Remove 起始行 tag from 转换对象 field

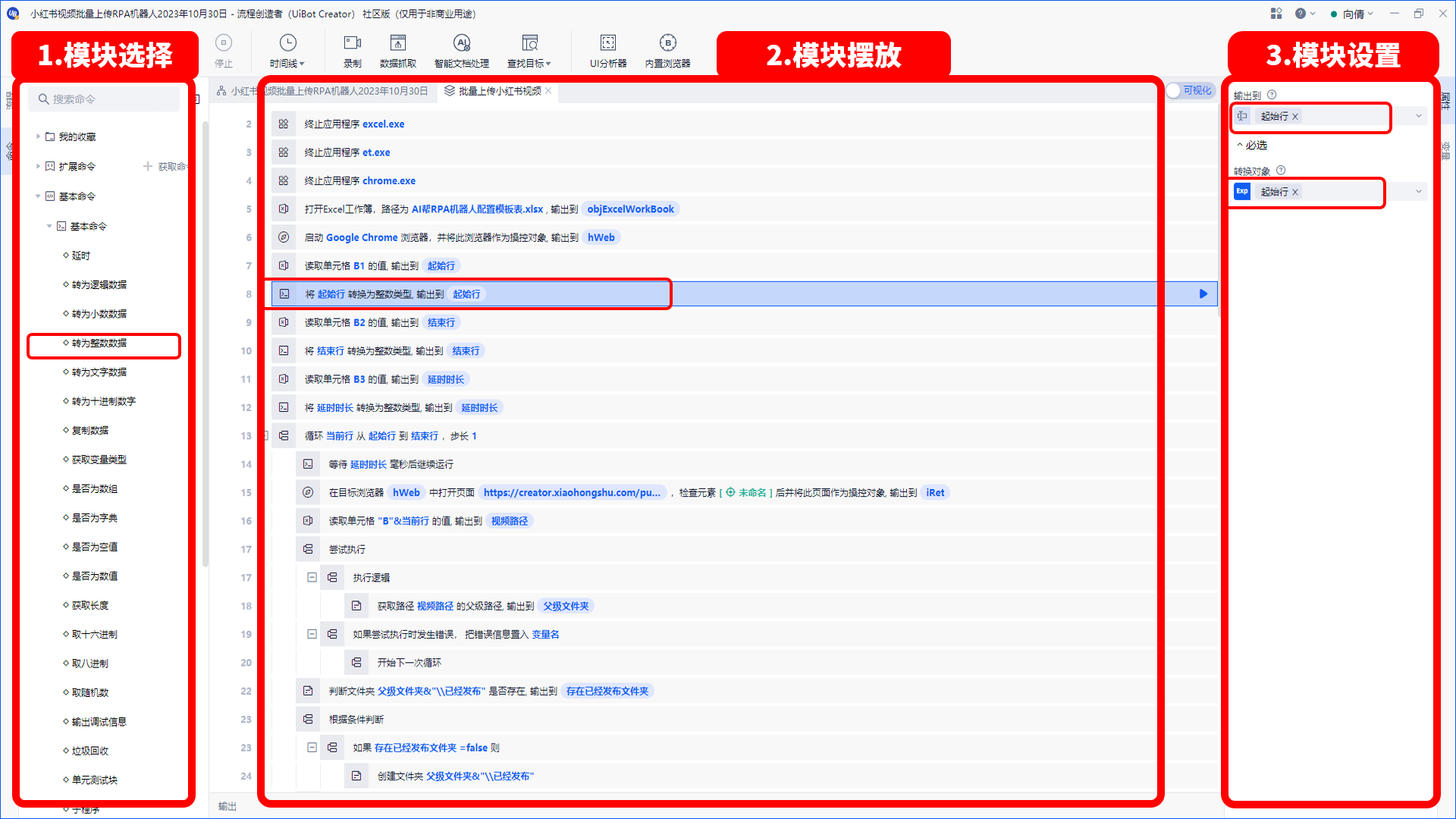[x=1295, y=193]
